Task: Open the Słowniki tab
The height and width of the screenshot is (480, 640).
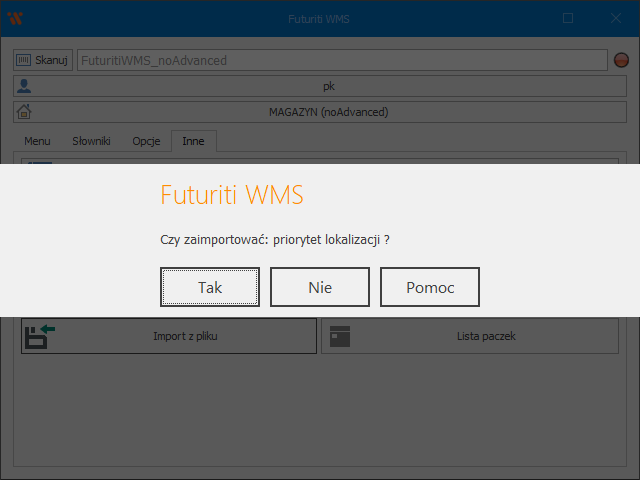Action: [90, 141]
